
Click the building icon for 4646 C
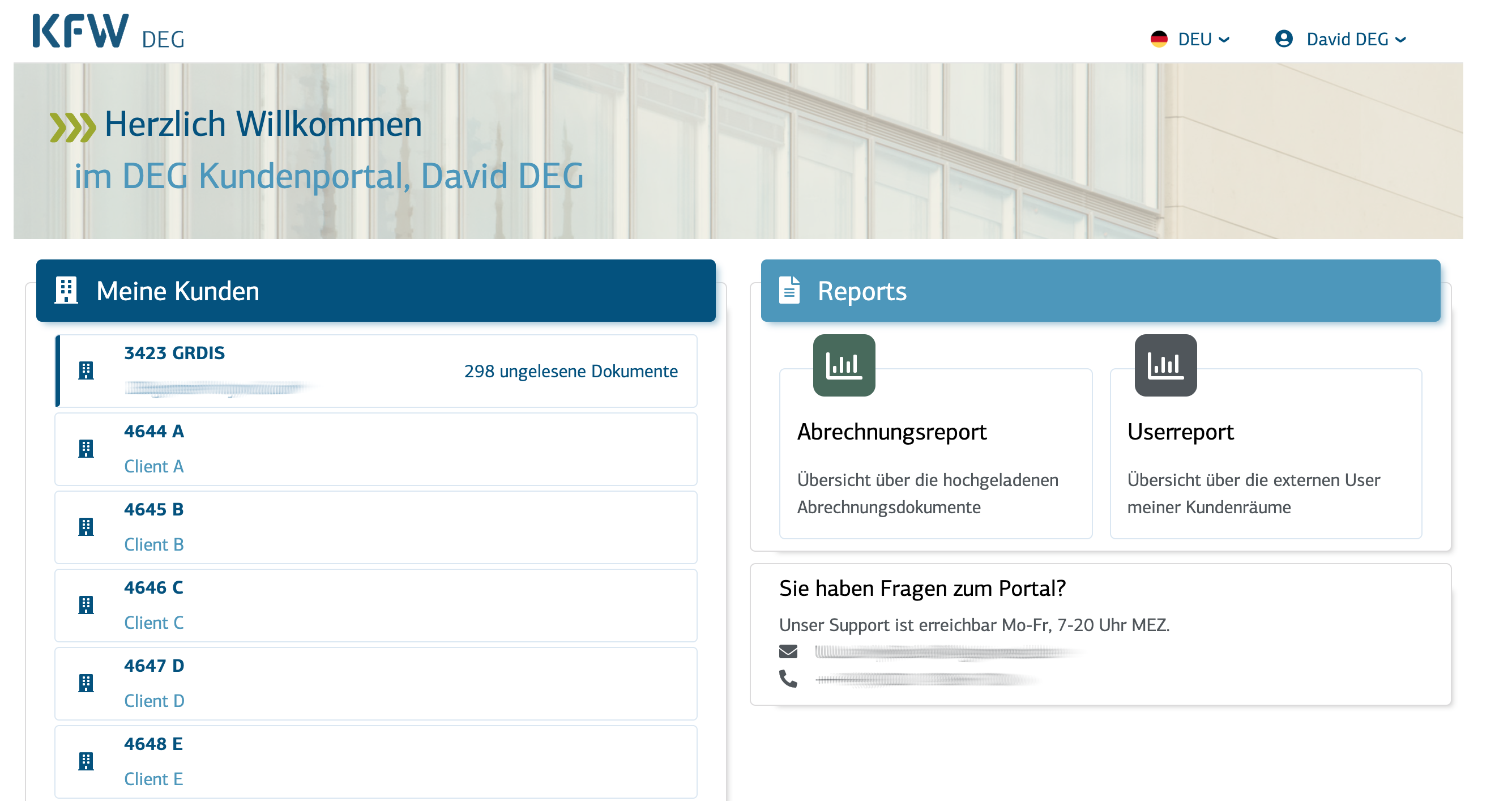tap(86, 605)
